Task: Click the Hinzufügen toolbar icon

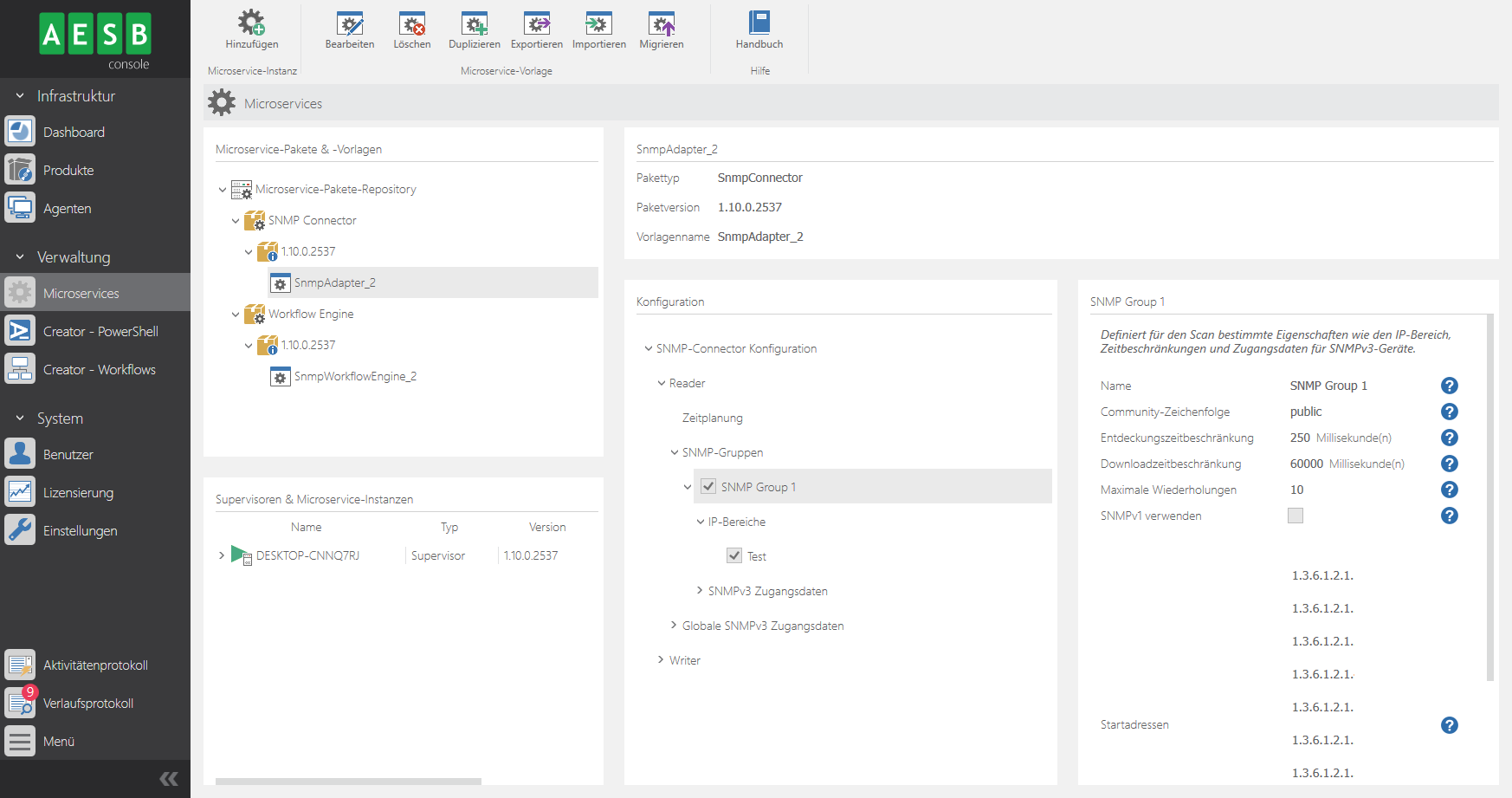Action: [251, 23]
